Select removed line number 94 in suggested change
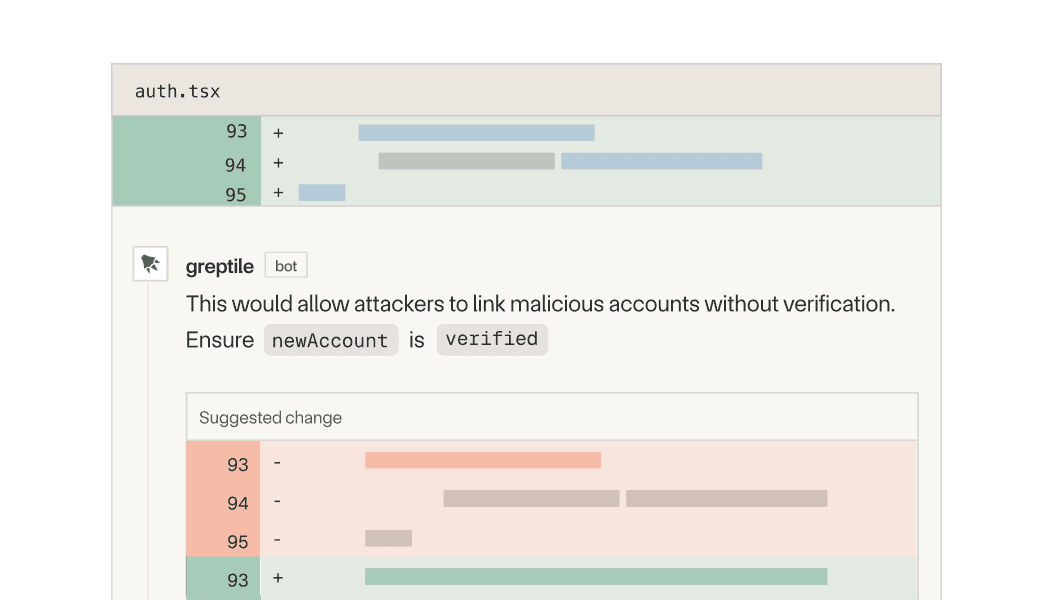Image resolution: width=1050 pixels, height=600 pixels. point(237,503)
